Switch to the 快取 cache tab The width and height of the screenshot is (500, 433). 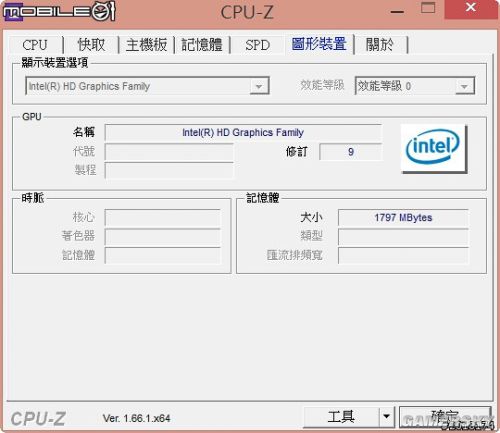pyautogui.click(x=91, y=45)
